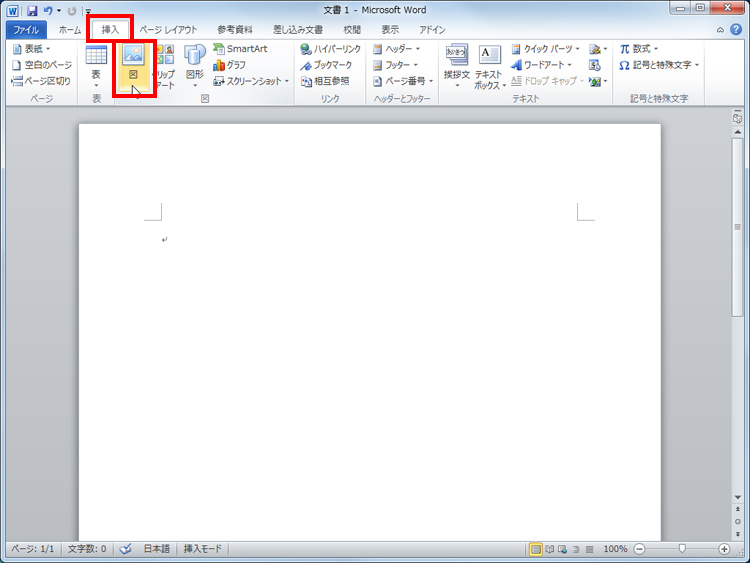The image size is (750, 563).
Task: Switch to Web Layout view
Action: pyautogui.click(x=562, y=549)
